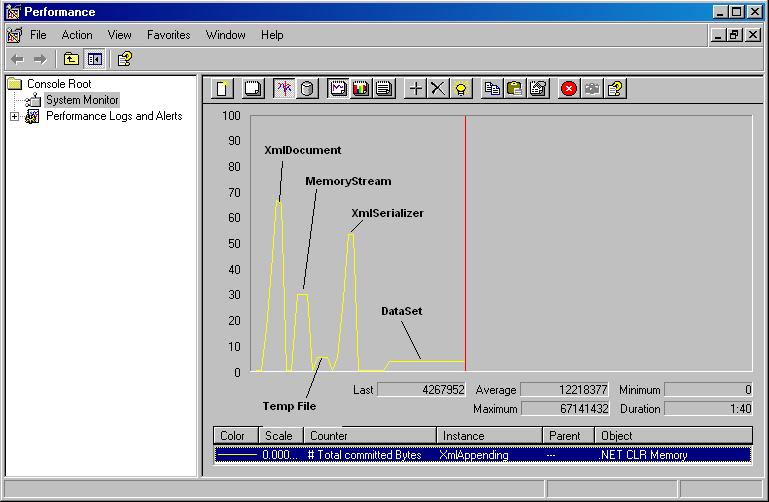Click the Performance icon in title bar
The height and width of the screenshot is (502, 769).
pyautogui.click(x=13, y=12)
